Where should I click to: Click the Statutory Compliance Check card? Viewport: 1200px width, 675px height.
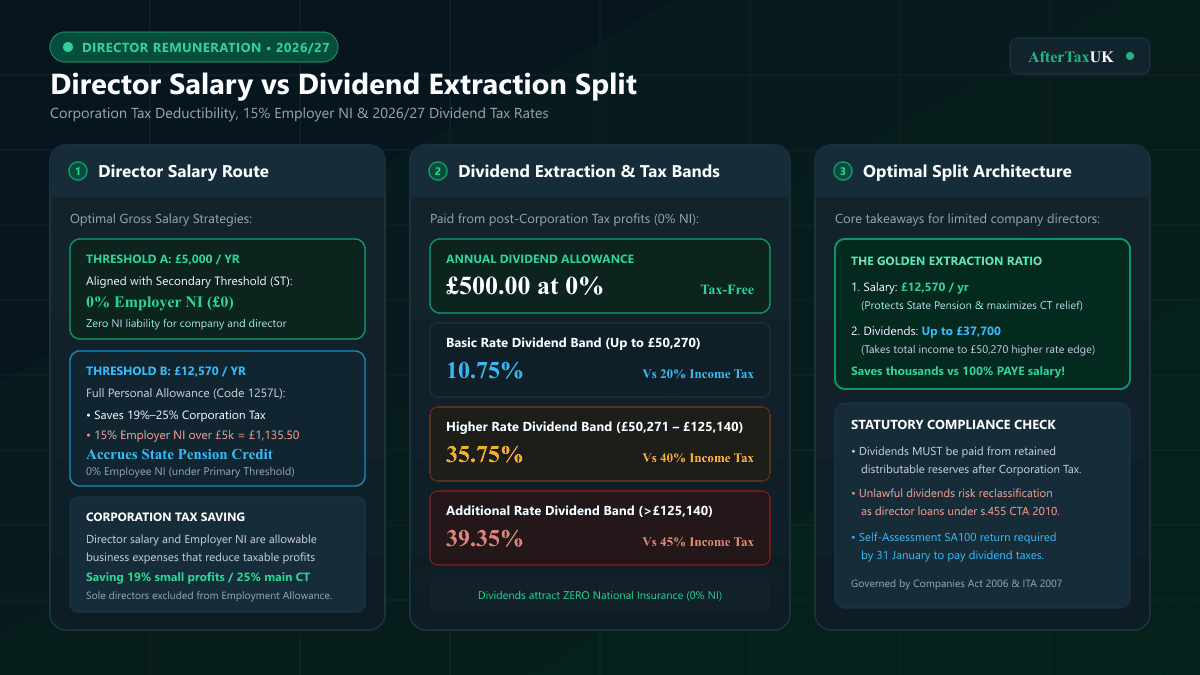982,505
